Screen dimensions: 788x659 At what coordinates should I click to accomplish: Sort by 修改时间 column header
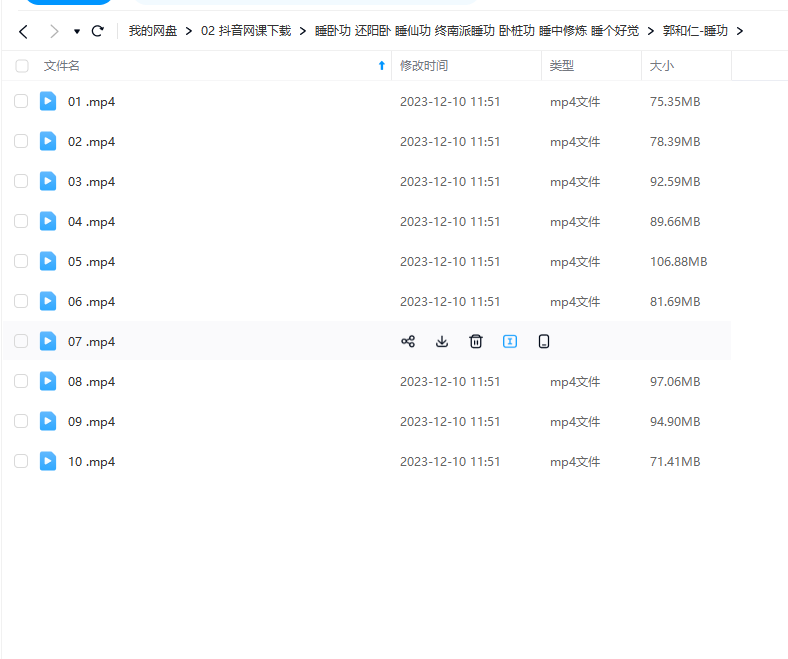[424, 66]
